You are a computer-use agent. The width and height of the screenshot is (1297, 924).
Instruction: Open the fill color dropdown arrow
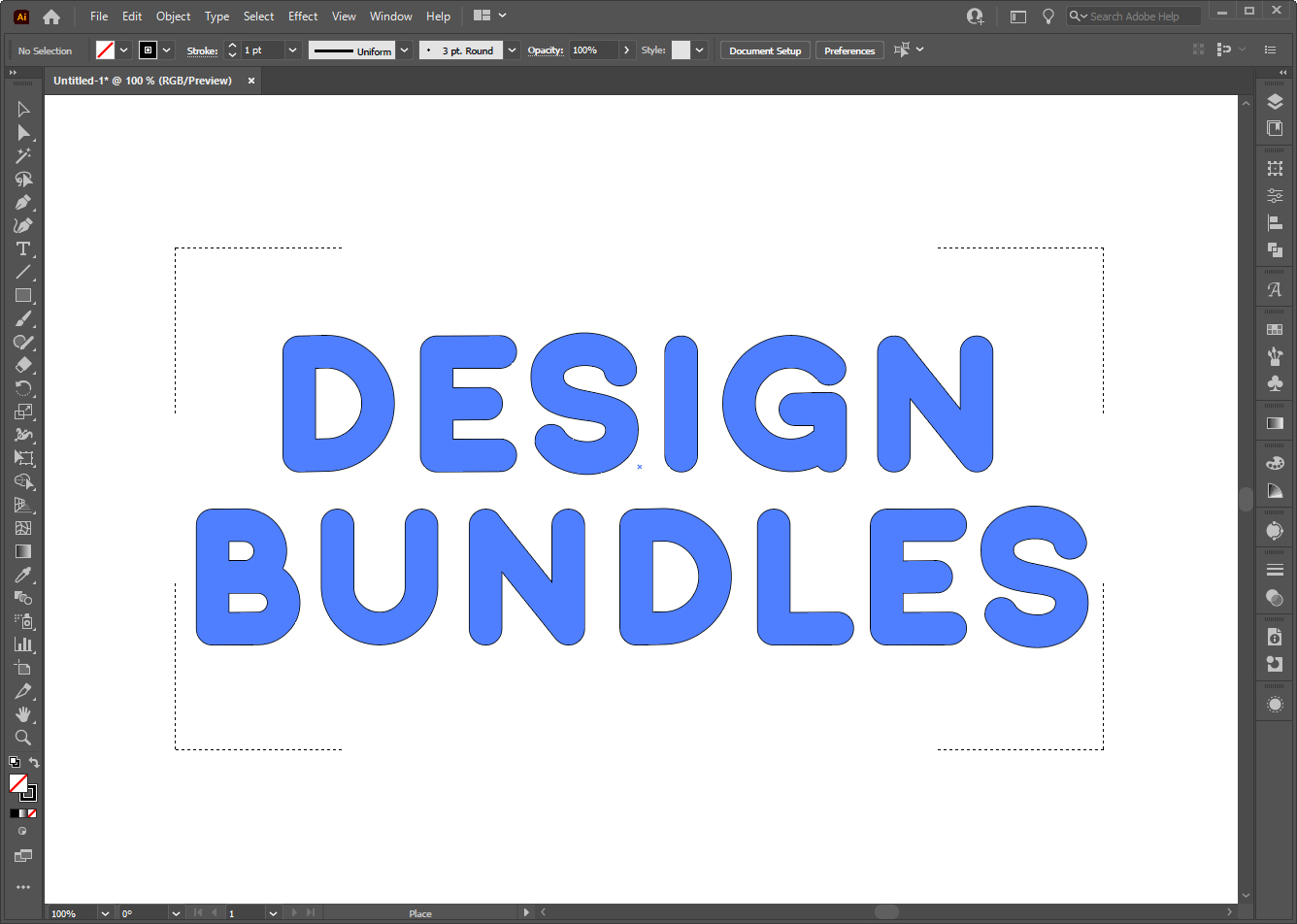[x=124, y=50]
